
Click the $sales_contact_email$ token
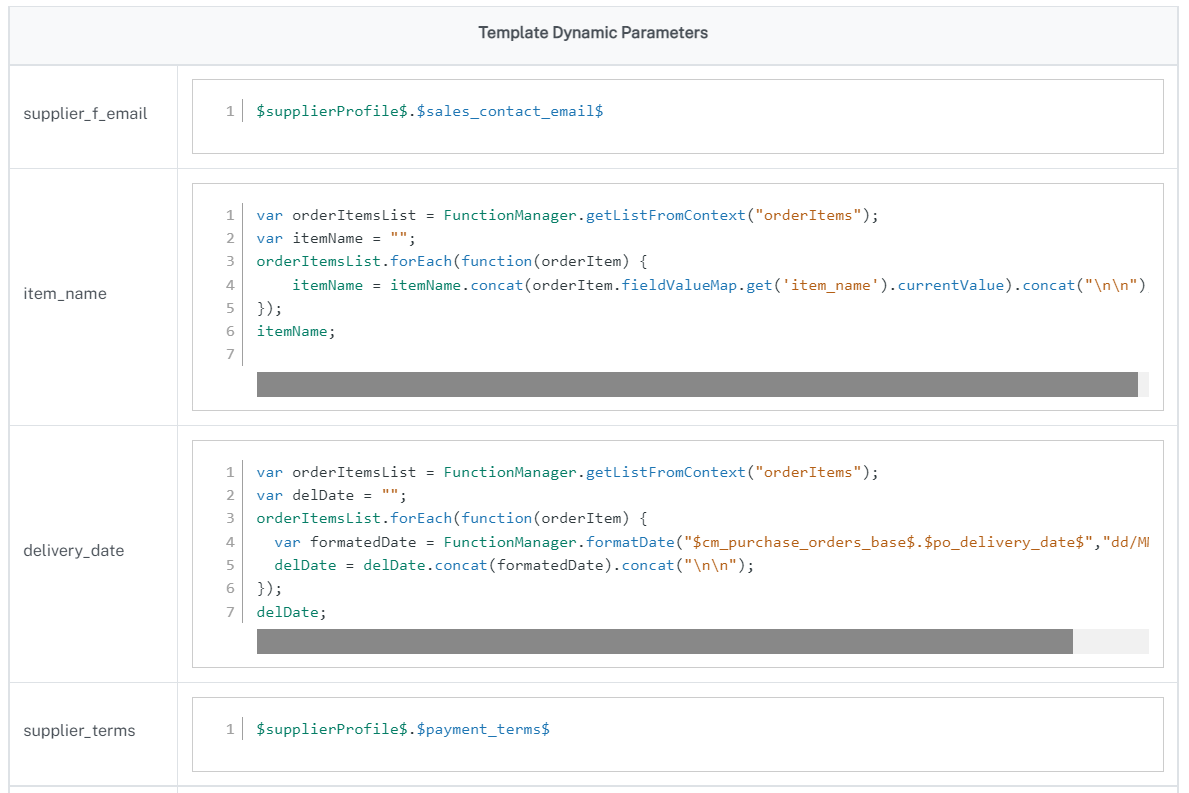point(510,112)
